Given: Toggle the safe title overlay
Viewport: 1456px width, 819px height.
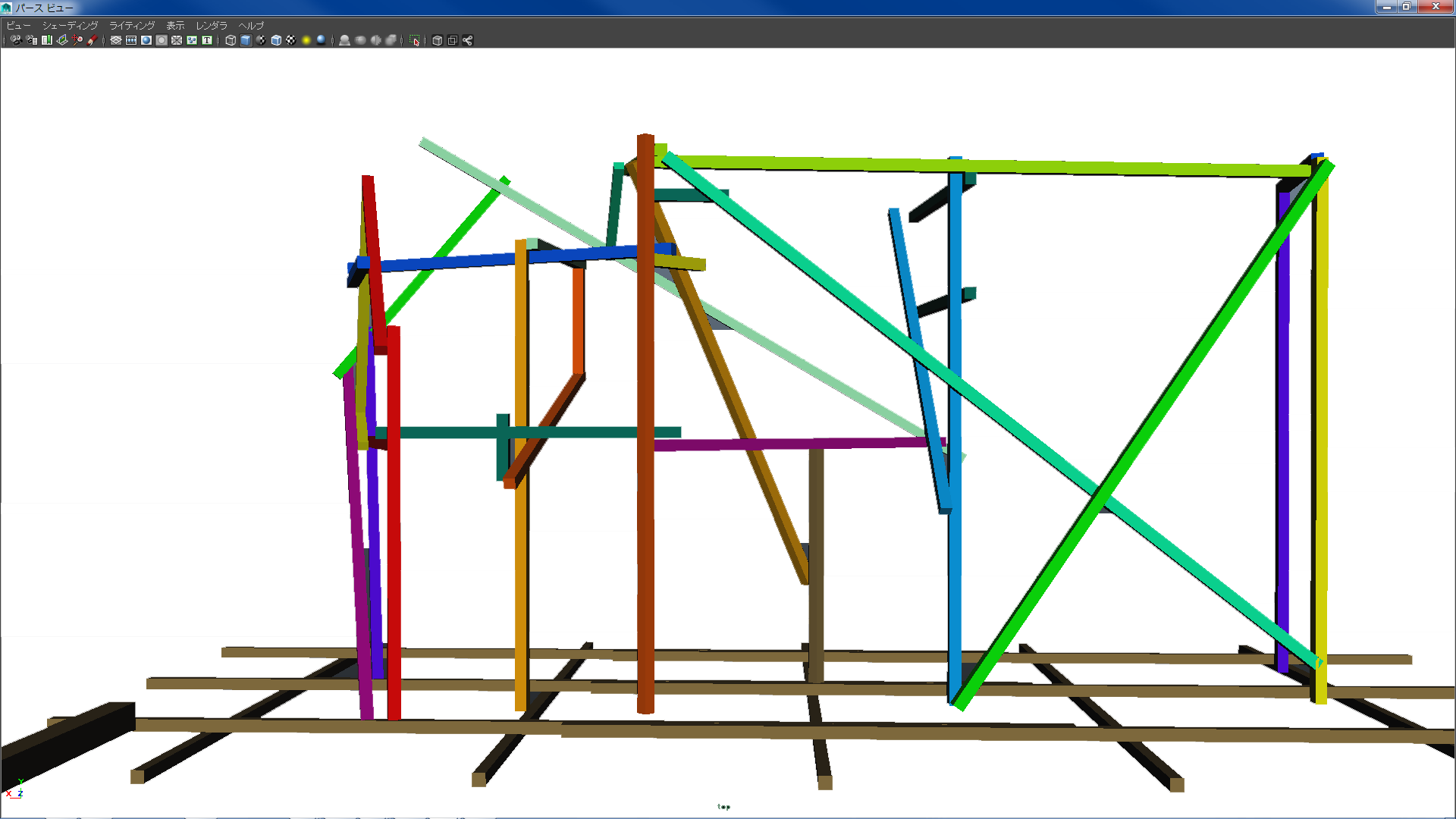Looking at the screenshot, I should 207,40.
